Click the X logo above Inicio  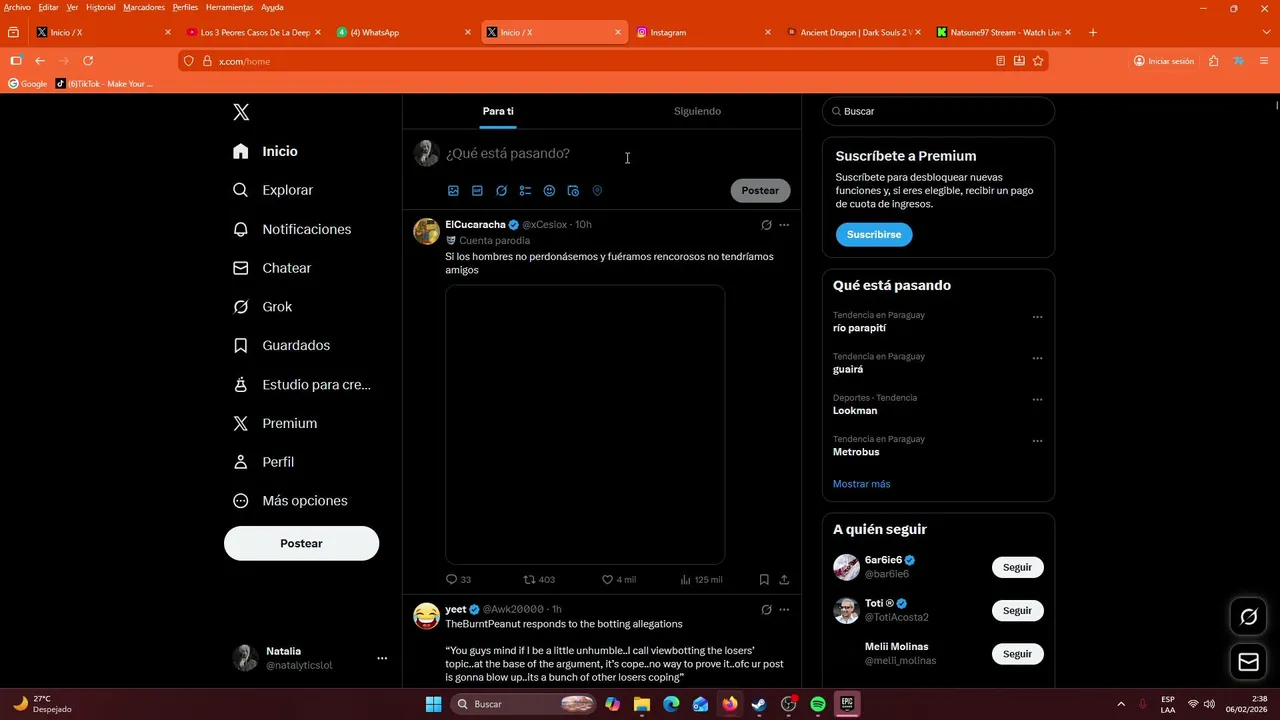[241, 112]
